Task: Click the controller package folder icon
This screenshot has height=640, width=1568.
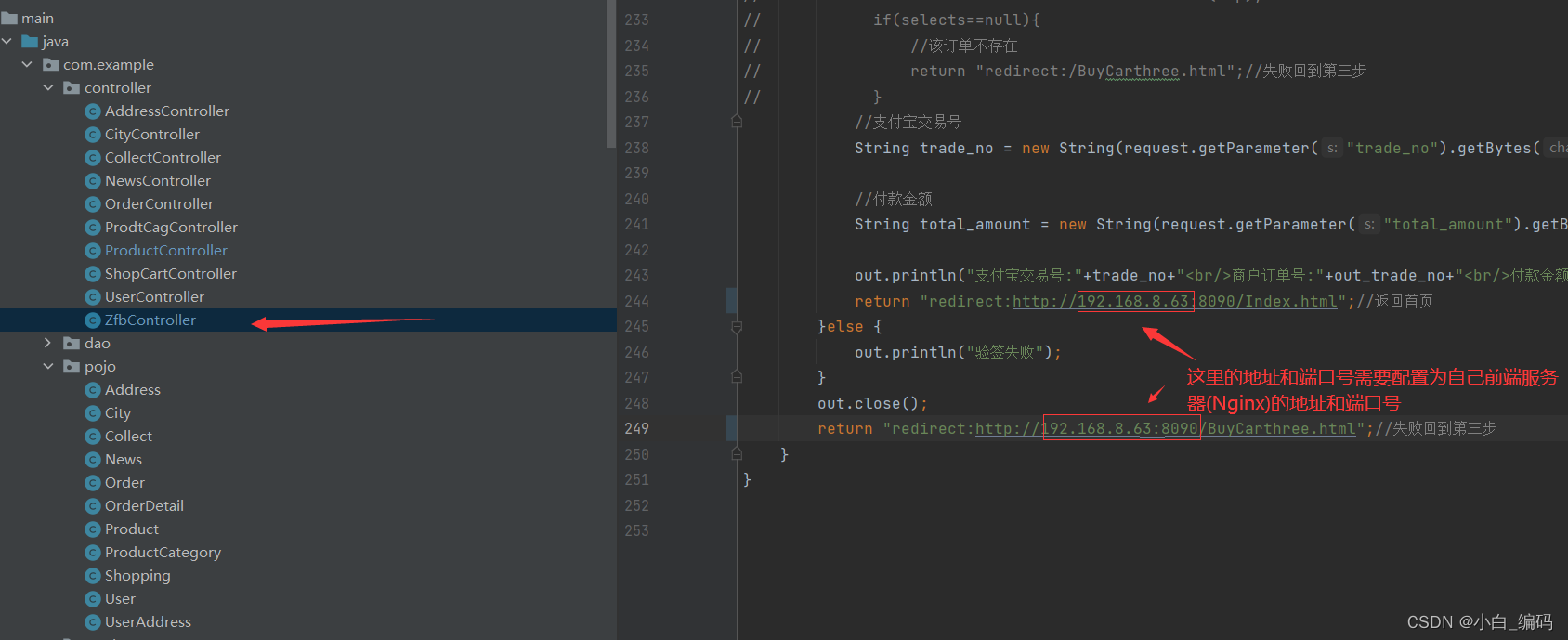Action: click(72, 87)
